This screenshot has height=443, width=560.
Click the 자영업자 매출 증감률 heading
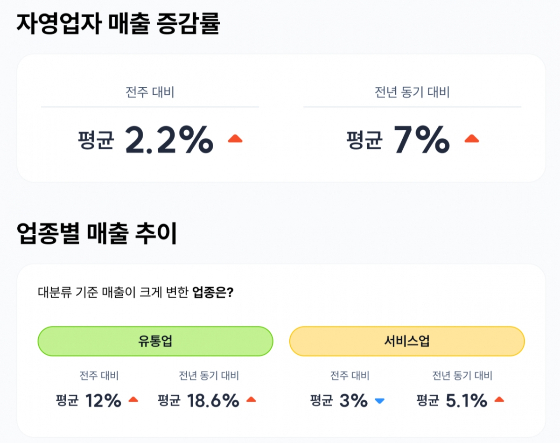[x=118, y=23]
